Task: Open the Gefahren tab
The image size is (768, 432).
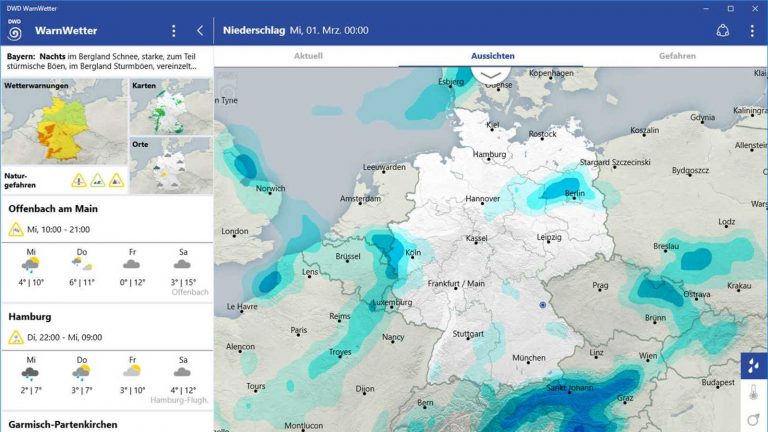Action: [677, 56]
